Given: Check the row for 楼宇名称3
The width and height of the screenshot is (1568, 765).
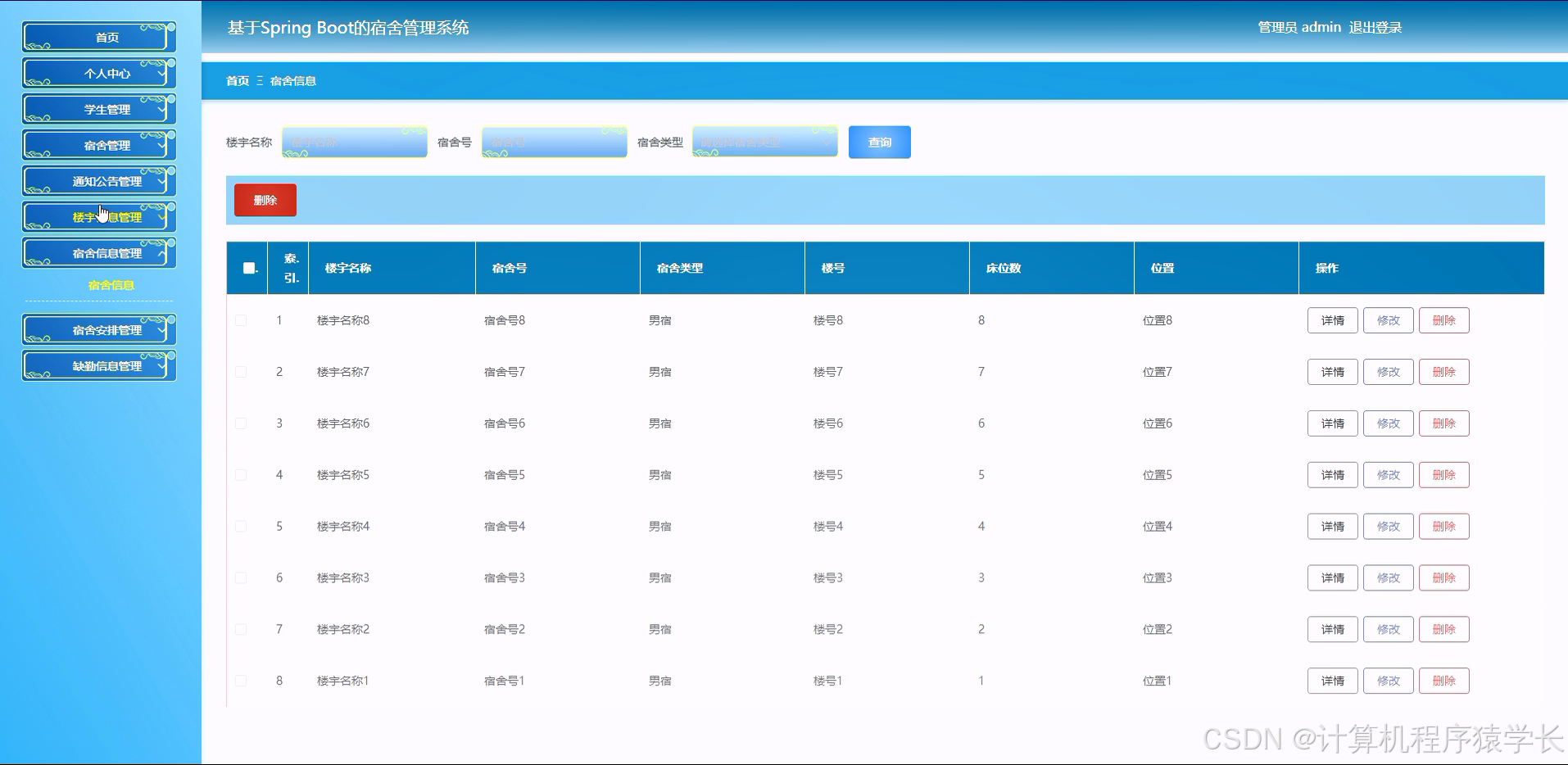Looking at the screenshot, I should tap(241, 578).
